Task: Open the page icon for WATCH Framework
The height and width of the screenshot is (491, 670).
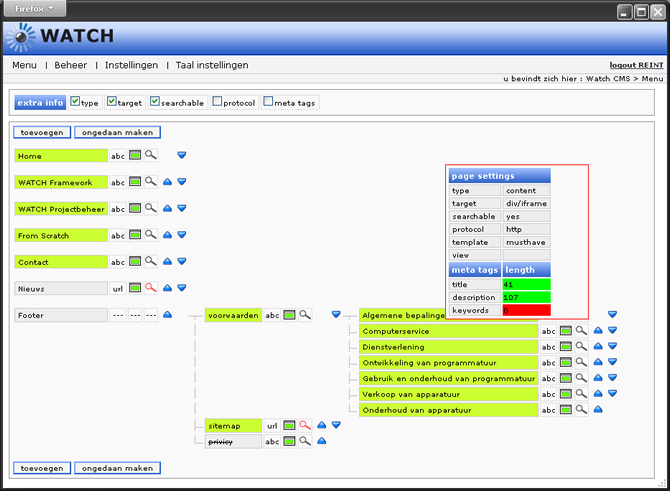Action: click(135, 182)
